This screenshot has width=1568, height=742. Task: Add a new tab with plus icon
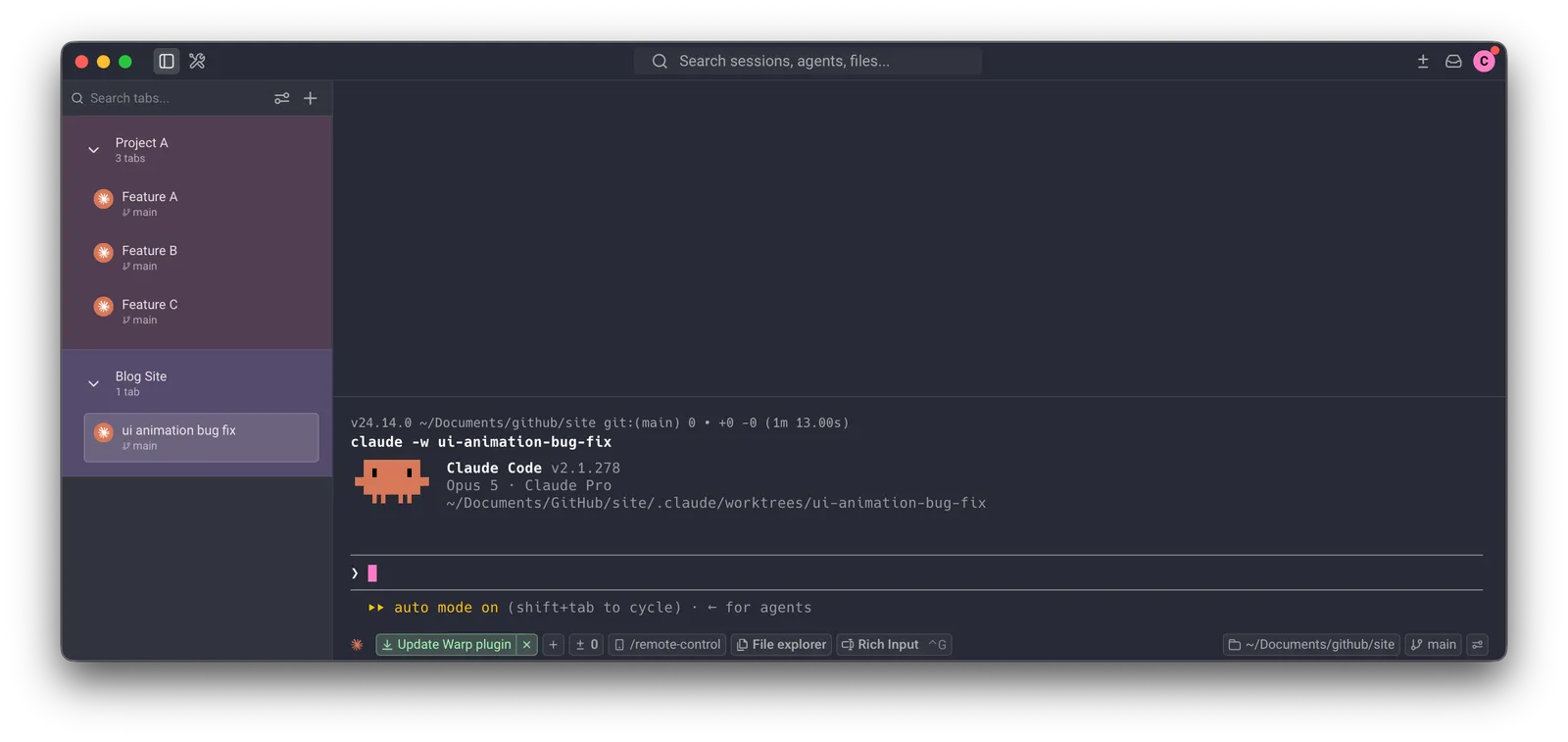tap(311, 98)
